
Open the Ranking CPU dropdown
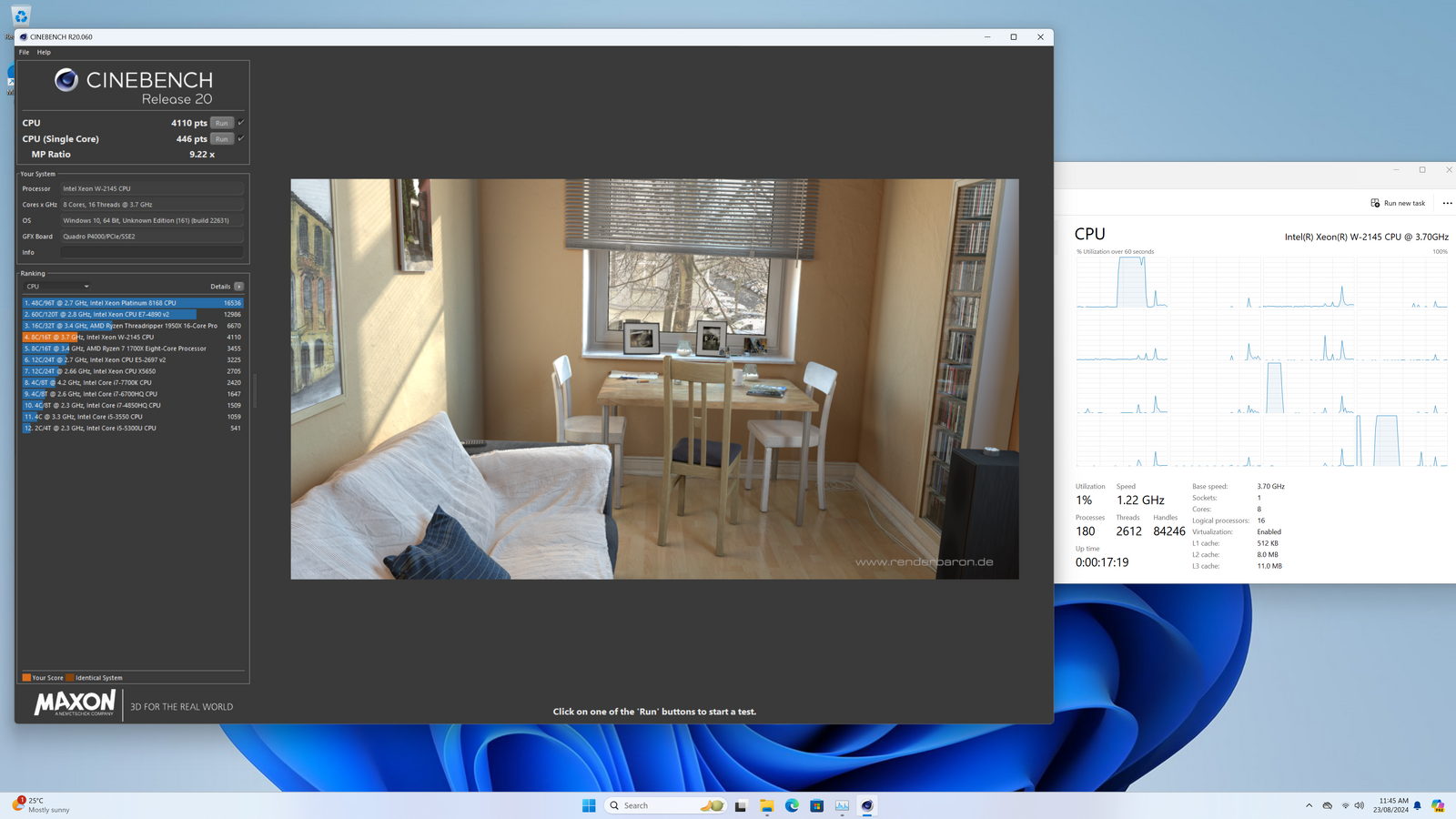(56, 287)
